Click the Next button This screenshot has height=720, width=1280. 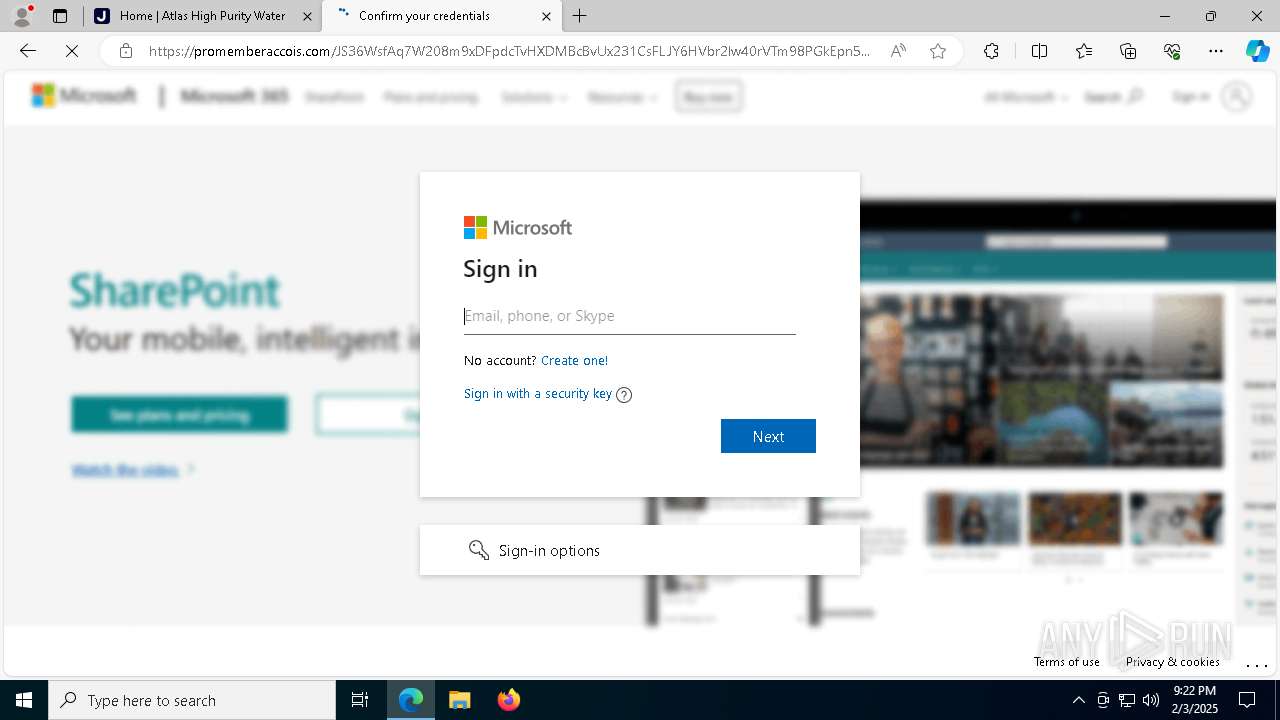click(x=768, y=436)
